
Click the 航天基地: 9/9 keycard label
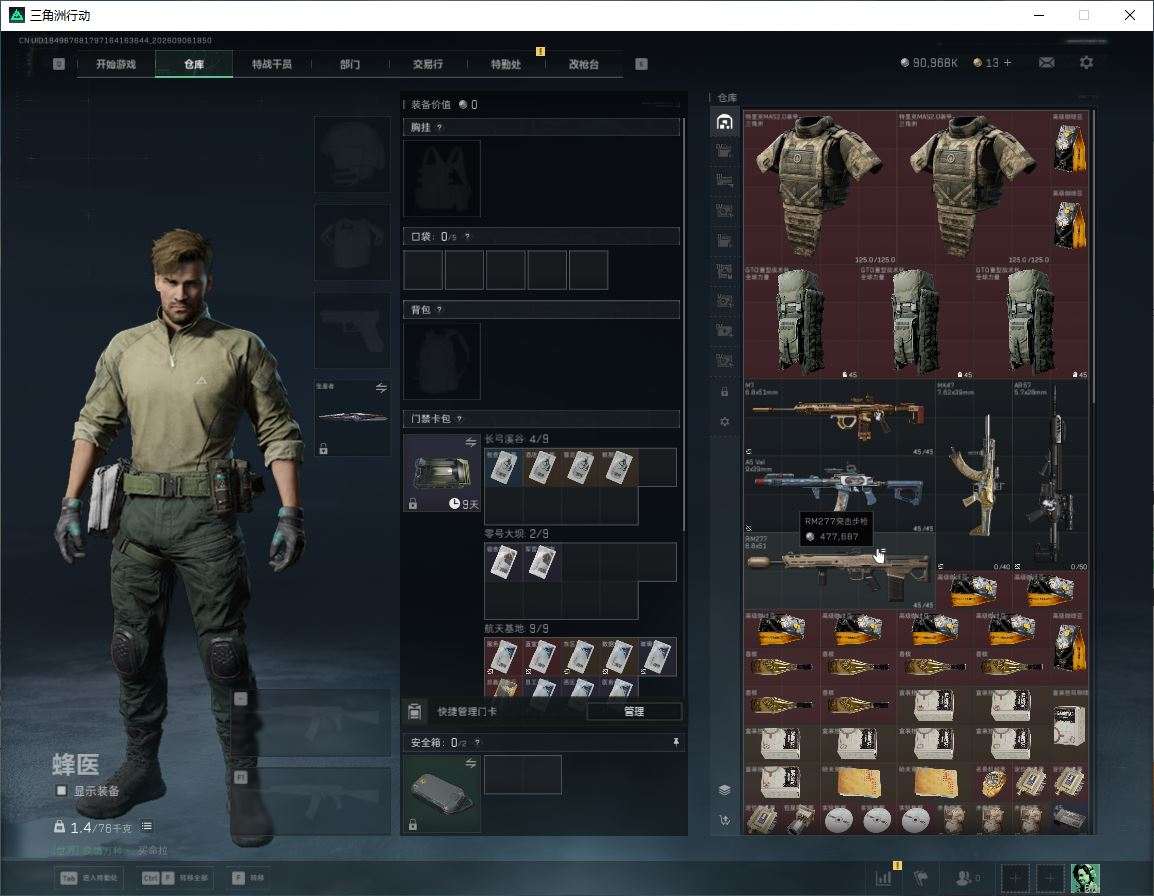coord(517,629)
